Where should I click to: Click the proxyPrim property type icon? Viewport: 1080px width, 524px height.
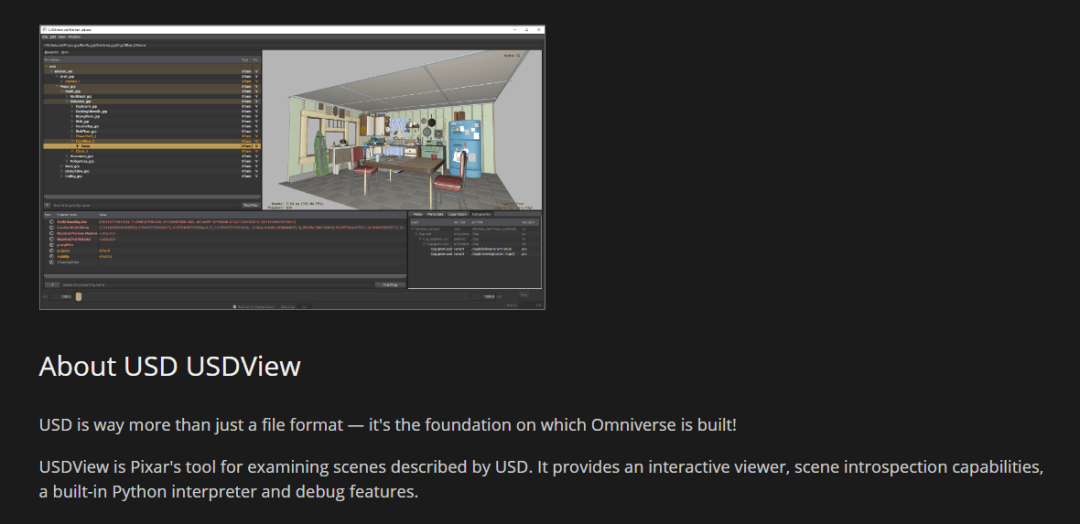(x=51, y=247)
